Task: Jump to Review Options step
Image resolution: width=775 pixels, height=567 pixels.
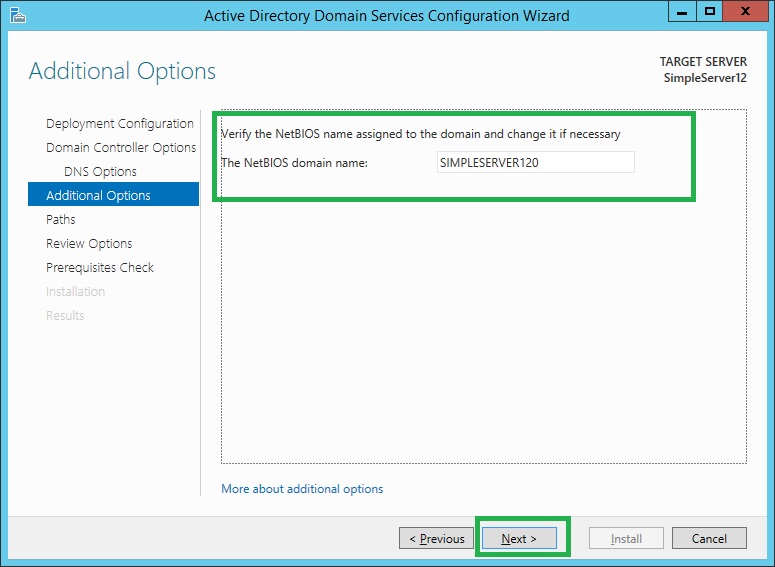Action: pyautogui.click(x=89, y=243)
